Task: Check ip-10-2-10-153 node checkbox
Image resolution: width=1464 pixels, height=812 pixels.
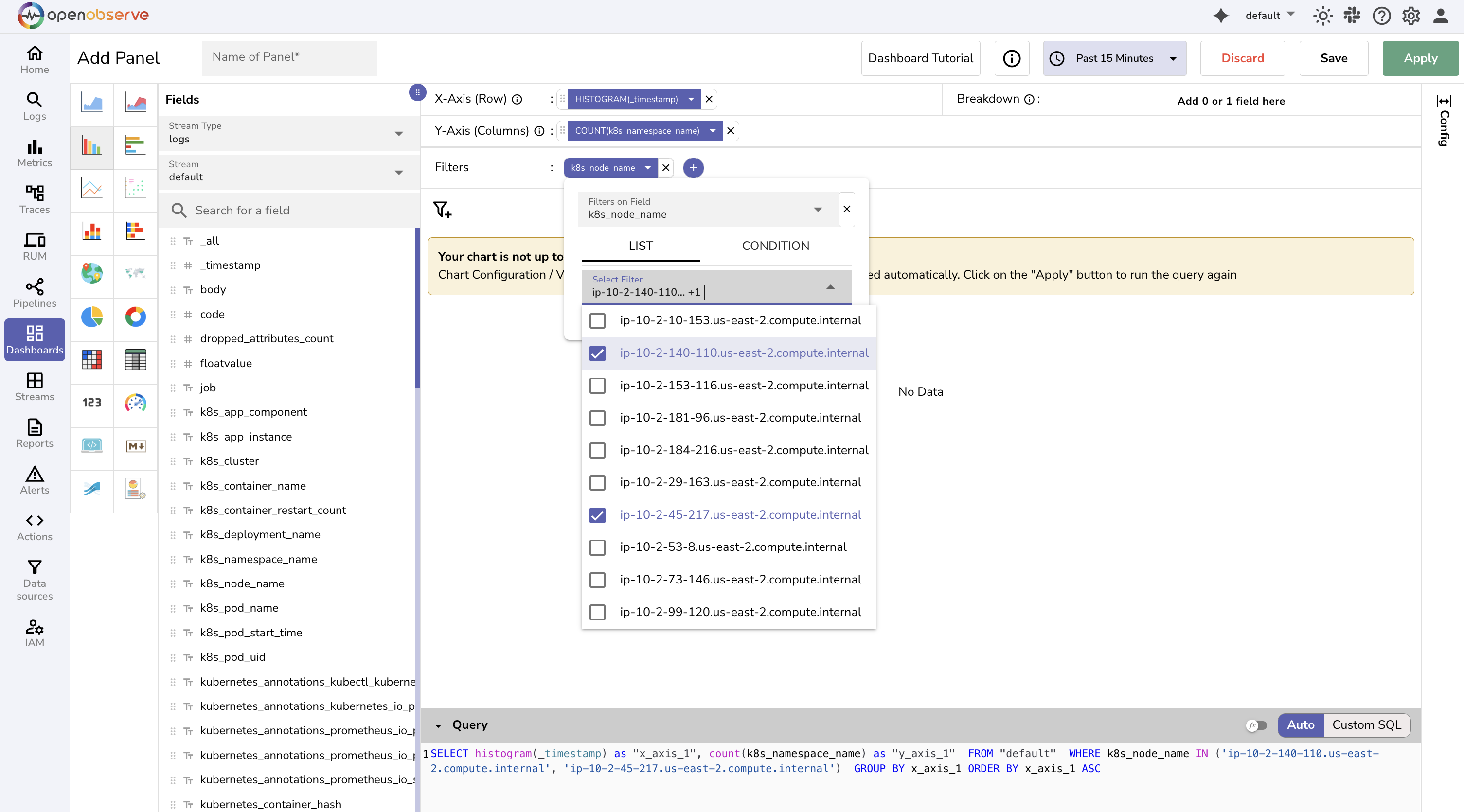Action: pos(597,320)
